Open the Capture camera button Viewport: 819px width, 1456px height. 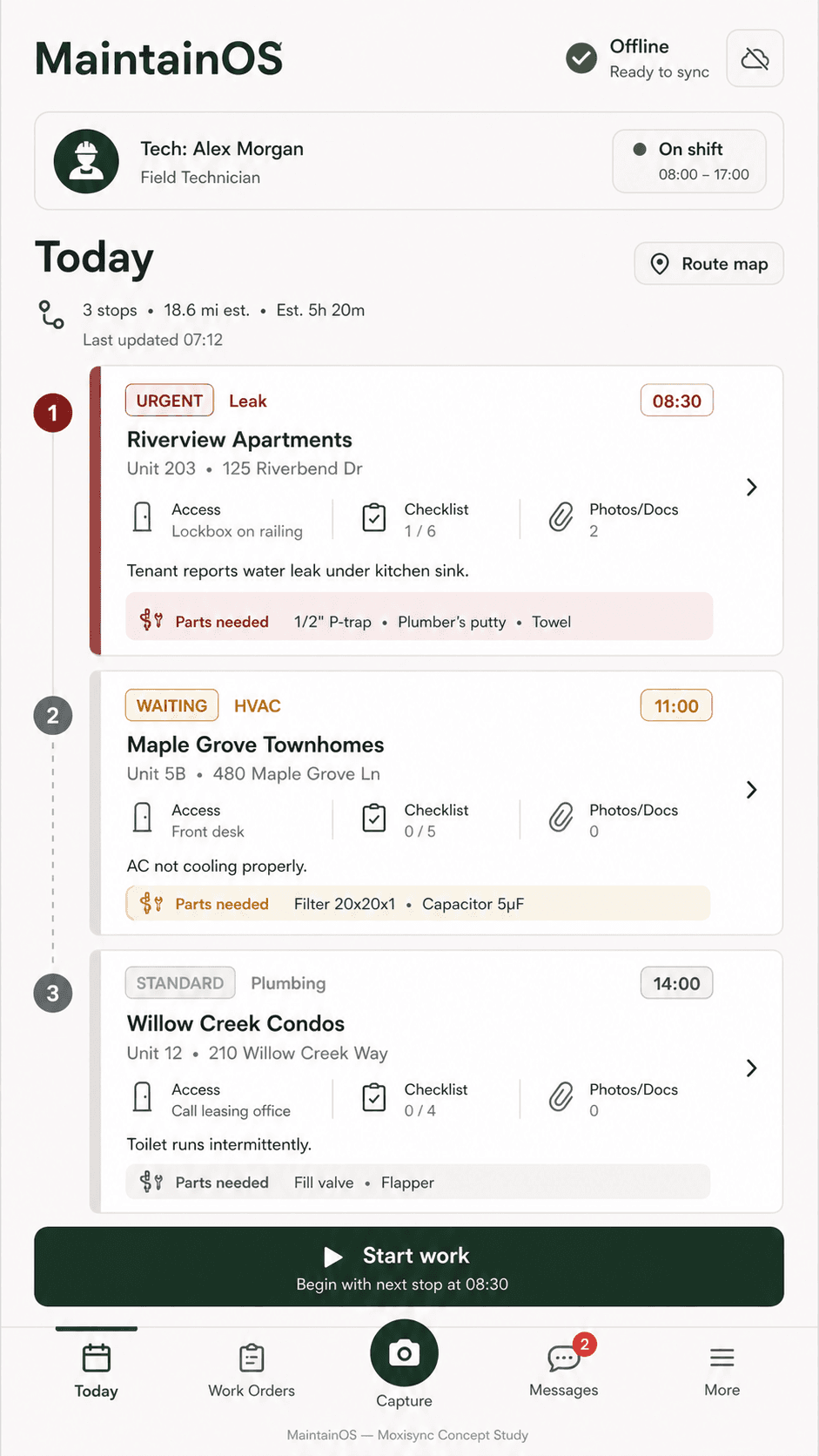tap(404, 1352)
